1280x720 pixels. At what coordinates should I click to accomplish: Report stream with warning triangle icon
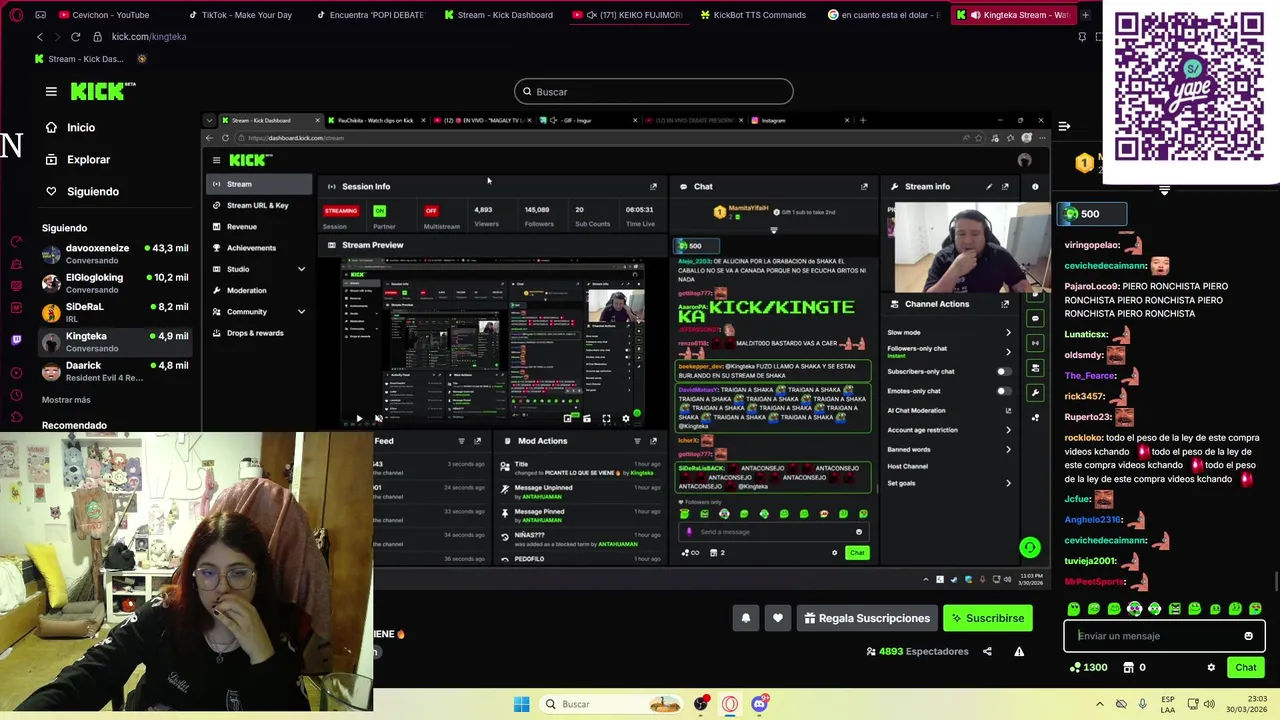[x=1019, y=651]
